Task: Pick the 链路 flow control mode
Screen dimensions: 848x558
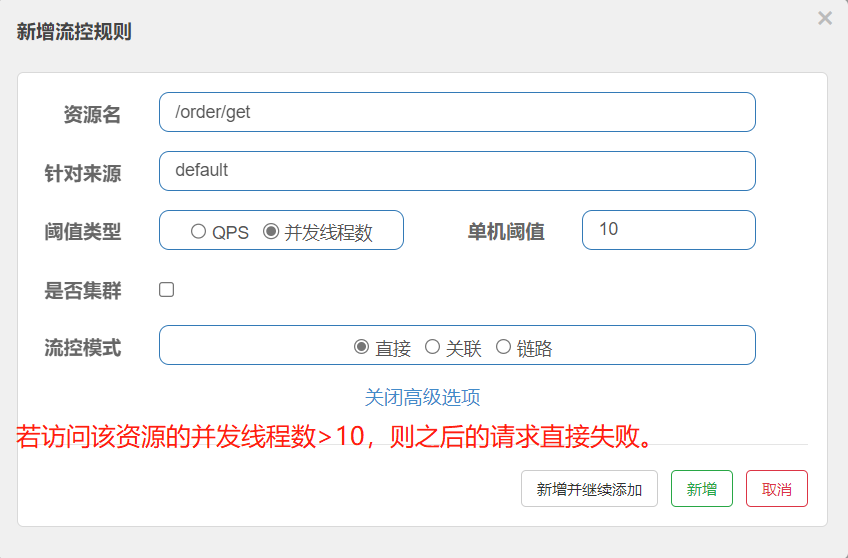Action: 503,347
